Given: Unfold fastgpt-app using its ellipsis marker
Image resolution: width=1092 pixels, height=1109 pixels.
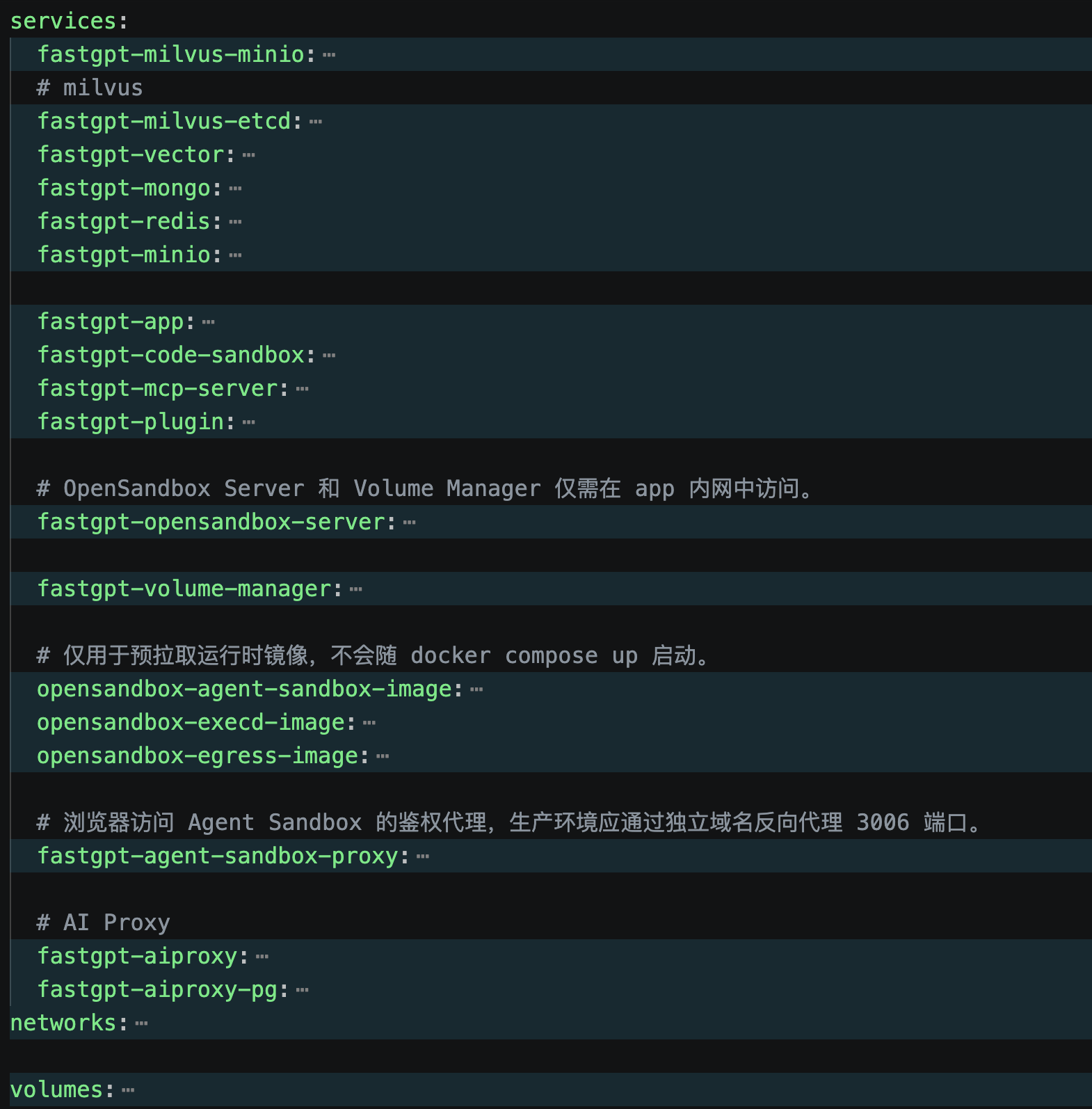Looking at the screenshot, I should (209, 322).
